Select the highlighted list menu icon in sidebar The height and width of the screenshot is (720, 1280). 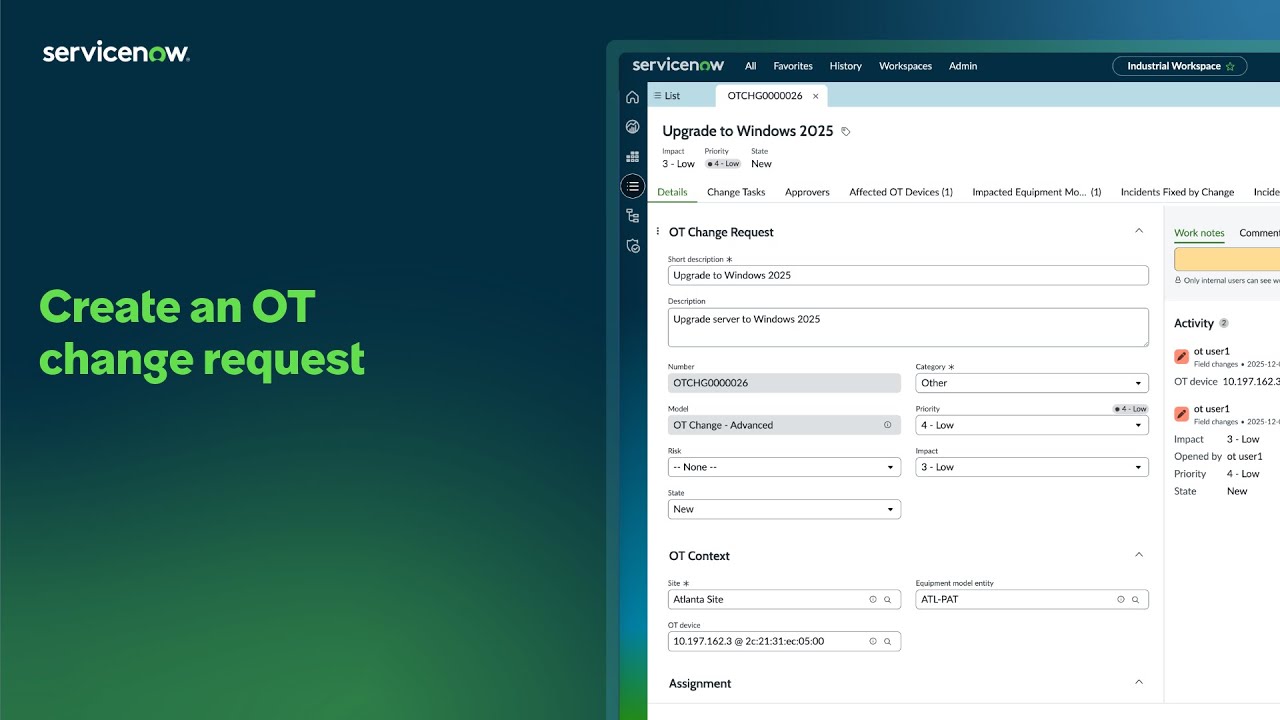[x=632, y=186]
